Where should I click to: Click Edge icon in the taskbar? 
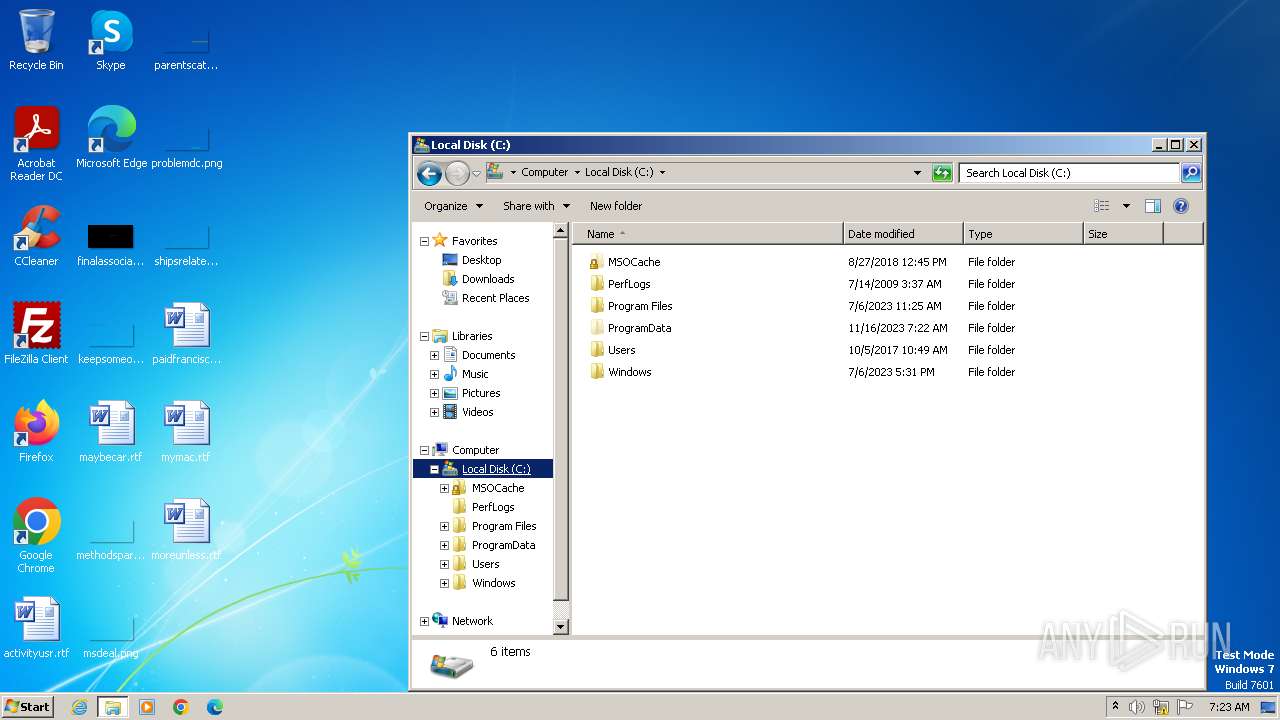(214, 707)
